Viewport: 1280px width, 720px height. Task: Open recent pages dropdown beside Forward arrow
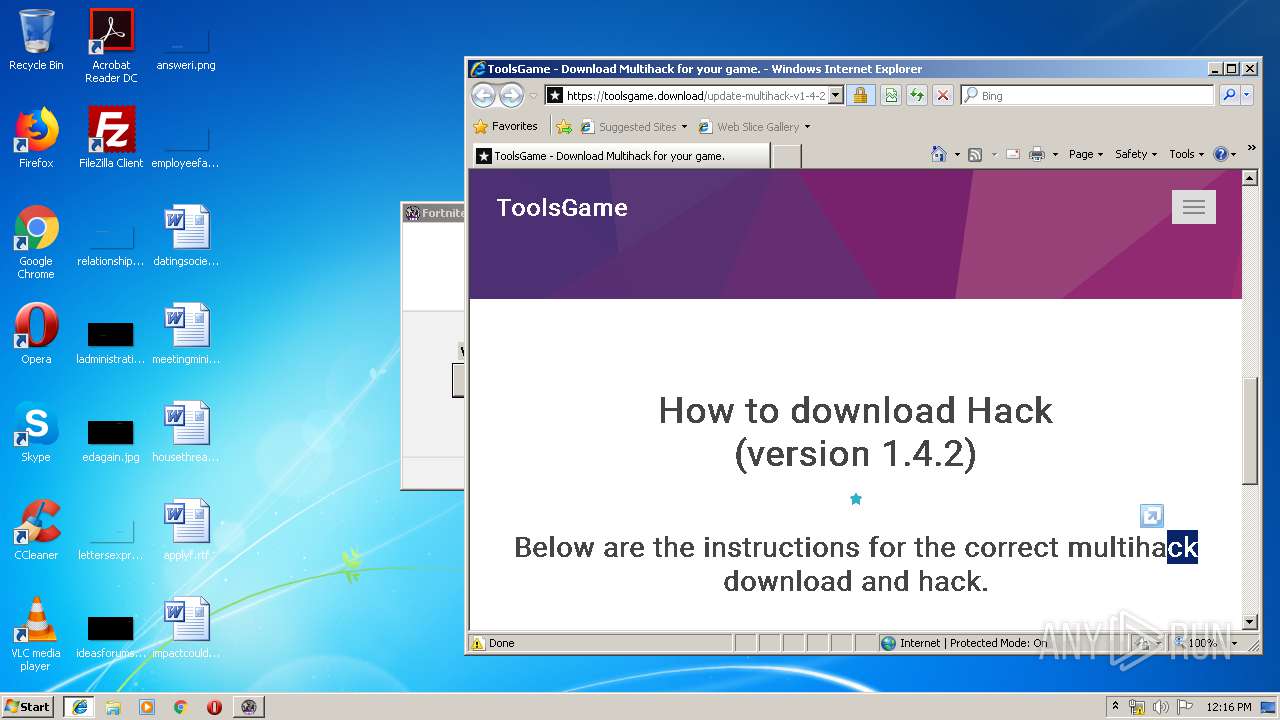point(533,96)
